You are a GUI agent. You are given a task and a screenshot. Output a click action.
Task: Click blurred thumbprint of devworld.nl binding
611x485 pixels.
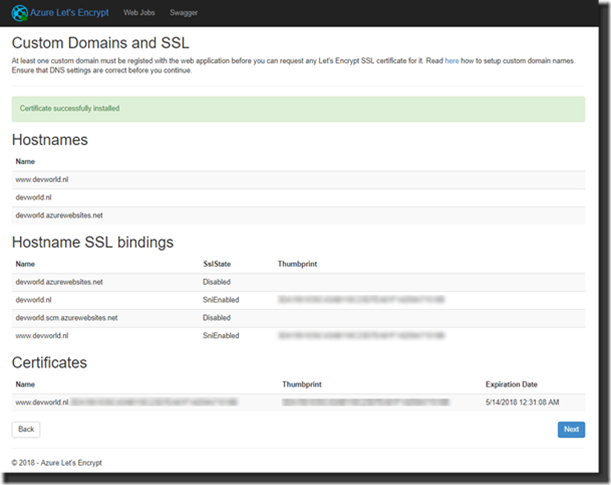361,300
